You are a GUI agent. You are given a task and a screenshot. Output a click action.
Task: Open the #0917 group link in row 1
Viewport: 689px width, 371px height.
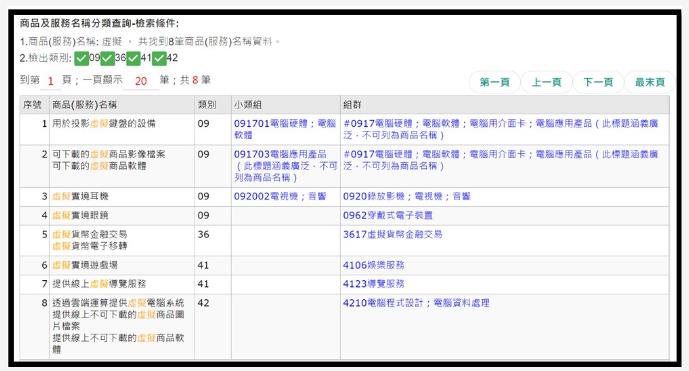coord(500,129)
